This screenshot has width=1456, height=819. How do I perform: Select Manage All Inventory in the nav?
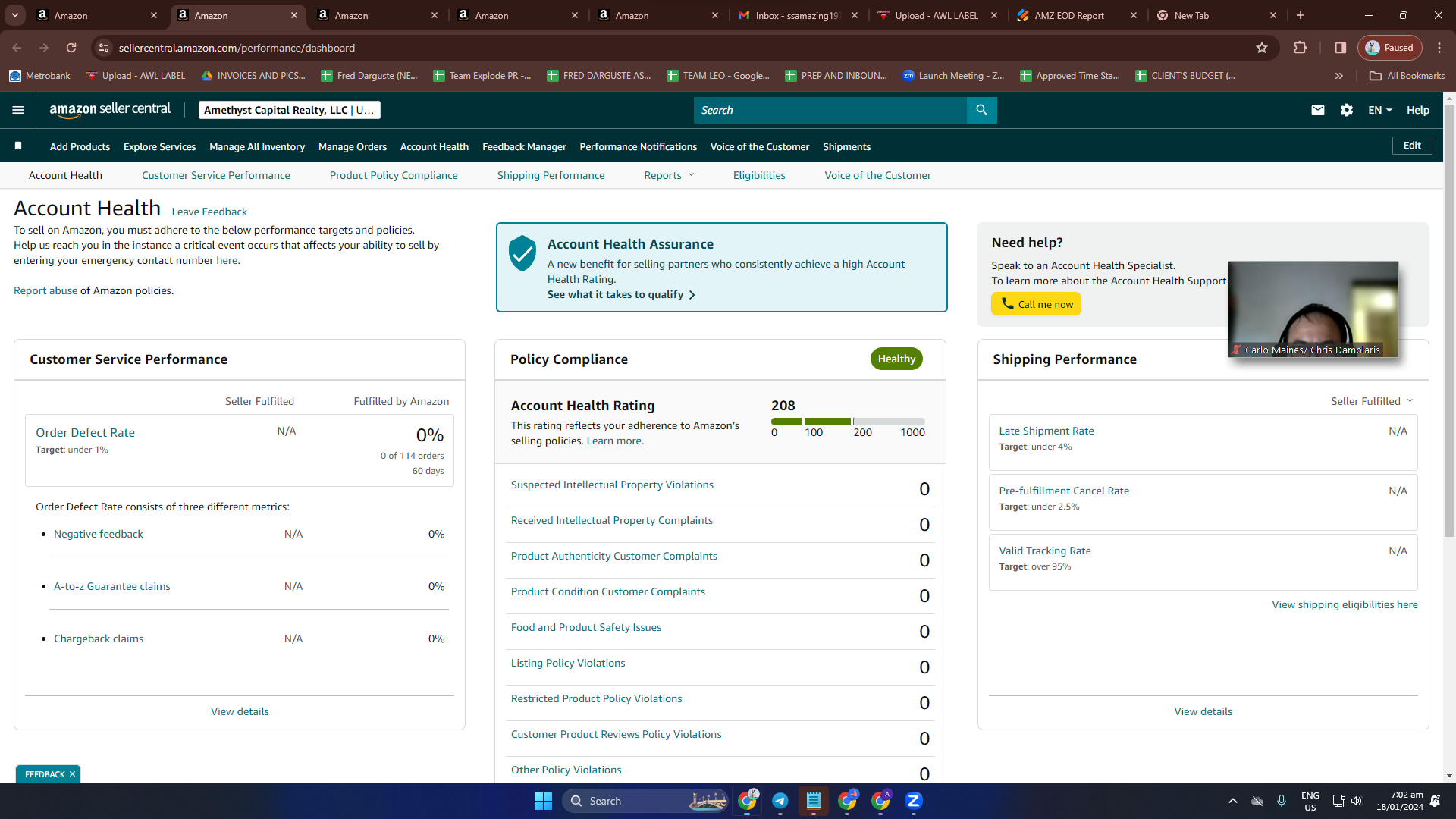[257, 146]
